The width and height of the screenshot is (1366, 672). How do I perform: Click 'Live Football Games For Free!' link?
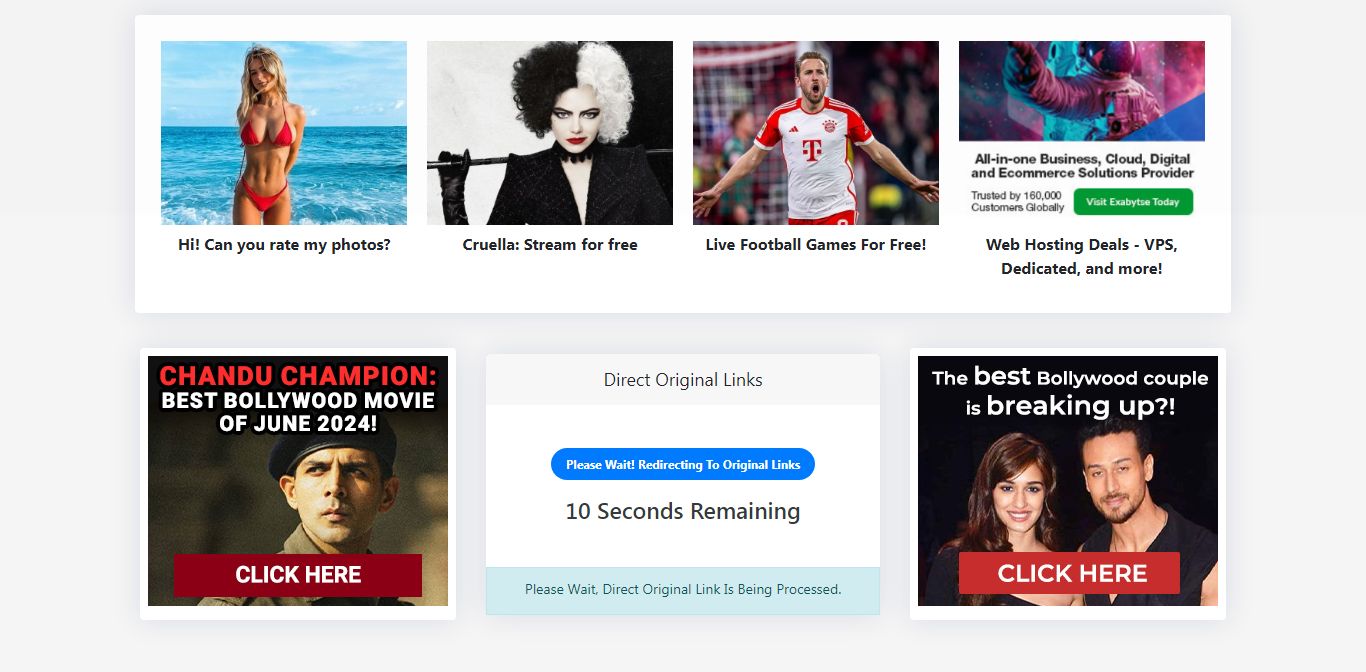[x=816, y=244]
